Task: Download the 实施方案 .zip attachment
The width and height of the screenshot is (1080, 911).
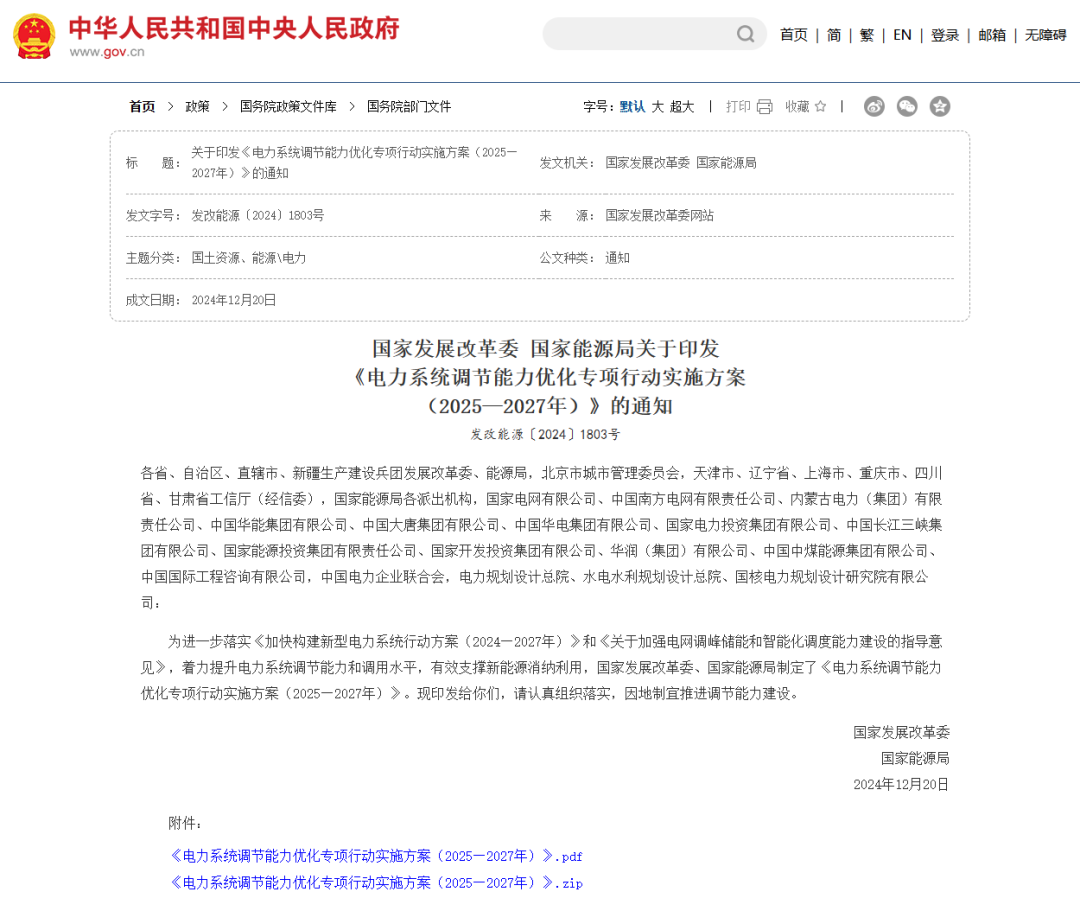Action: (x=376, y=883)
